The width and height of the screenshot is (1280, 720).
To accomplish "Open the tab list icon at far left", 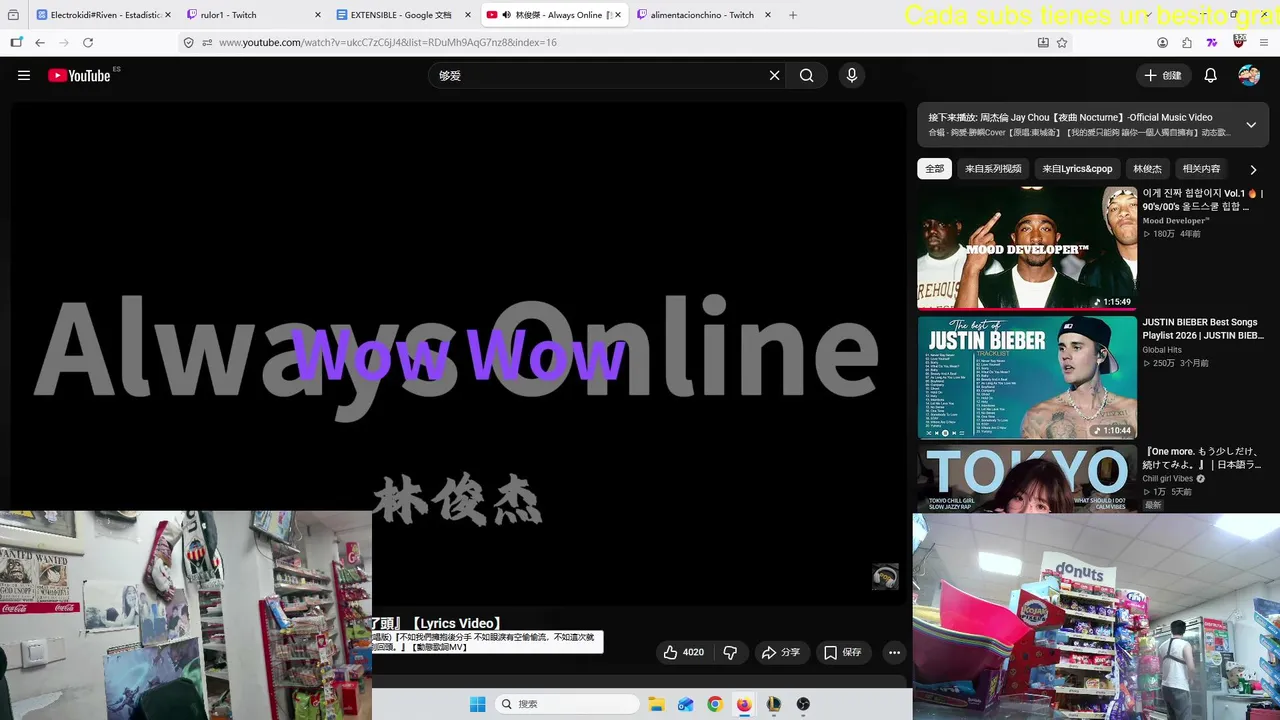I will (13, 15).
